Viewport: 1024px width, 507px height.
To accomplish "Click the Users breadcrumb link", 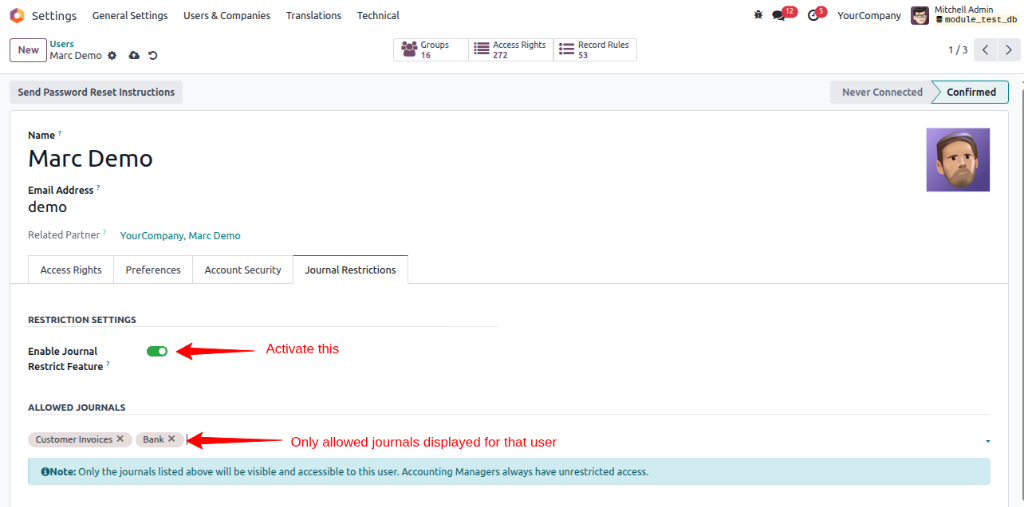I will click(62, 44).
